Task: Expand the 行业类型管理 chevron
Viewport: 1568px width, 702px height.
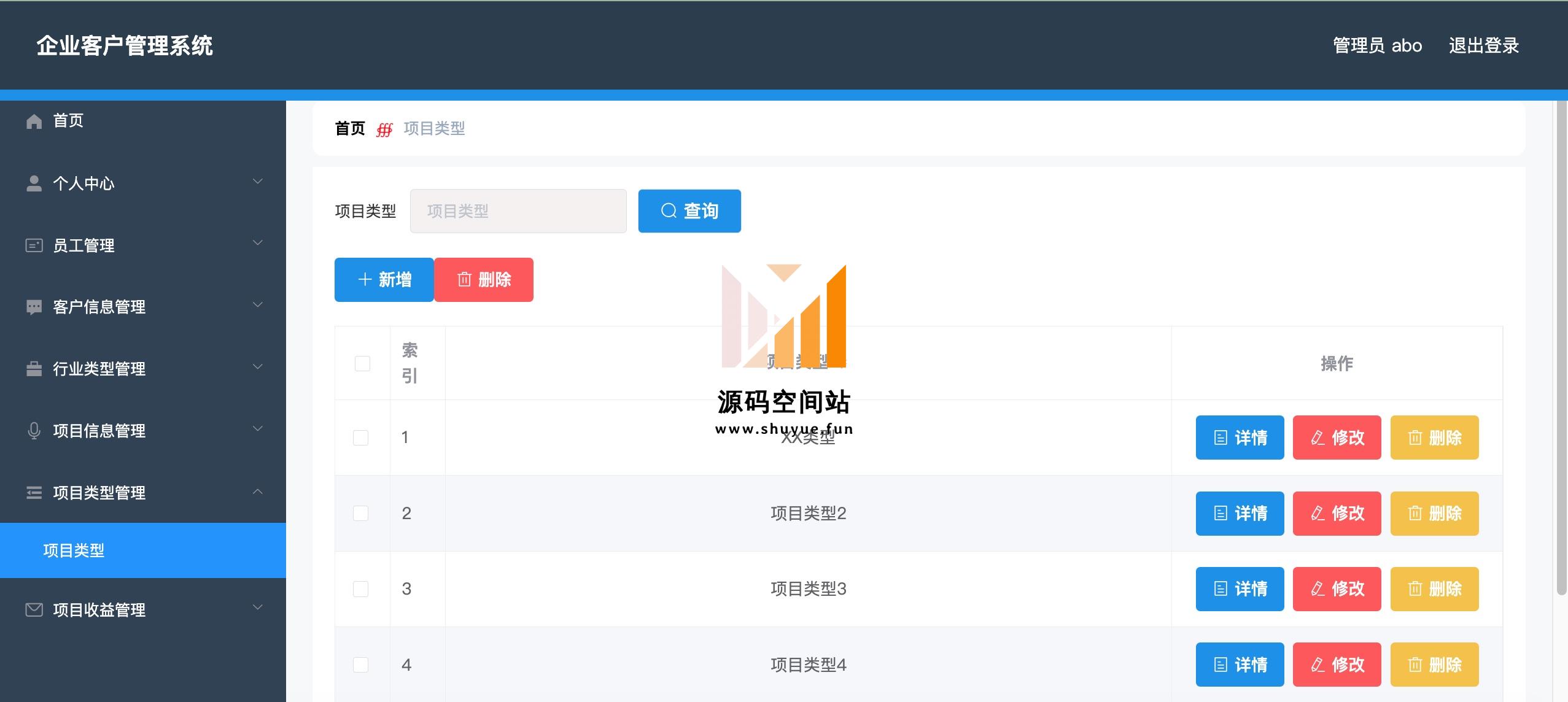Action: pos(258,367)
